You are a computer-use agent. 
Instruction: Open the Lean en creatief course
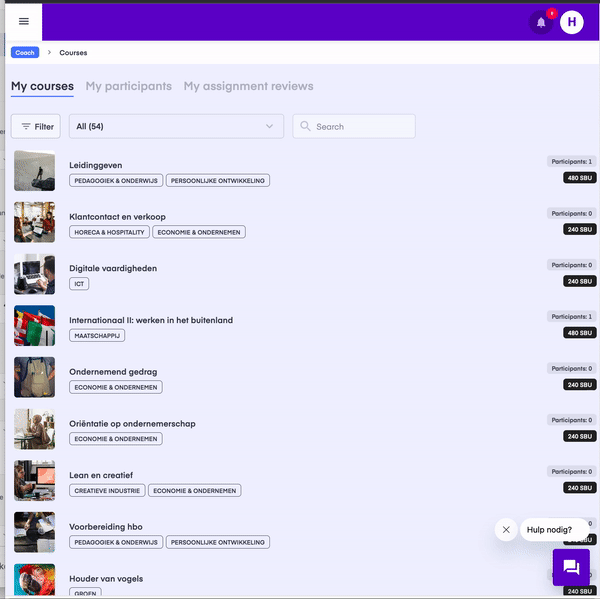[x=101, y=475]
